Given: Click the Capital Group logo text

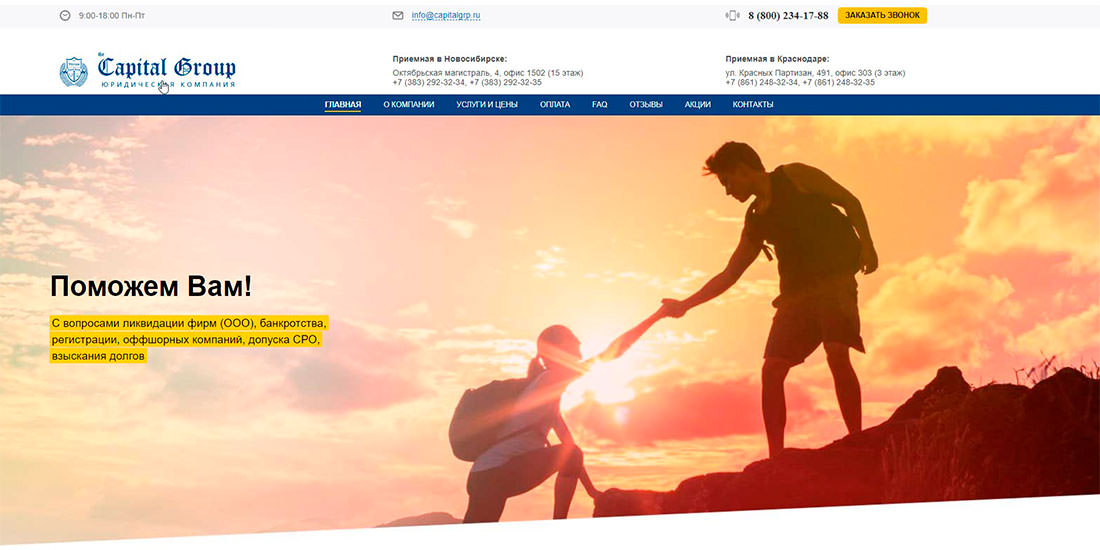Looking at the screenshot, I should point(167,69).
